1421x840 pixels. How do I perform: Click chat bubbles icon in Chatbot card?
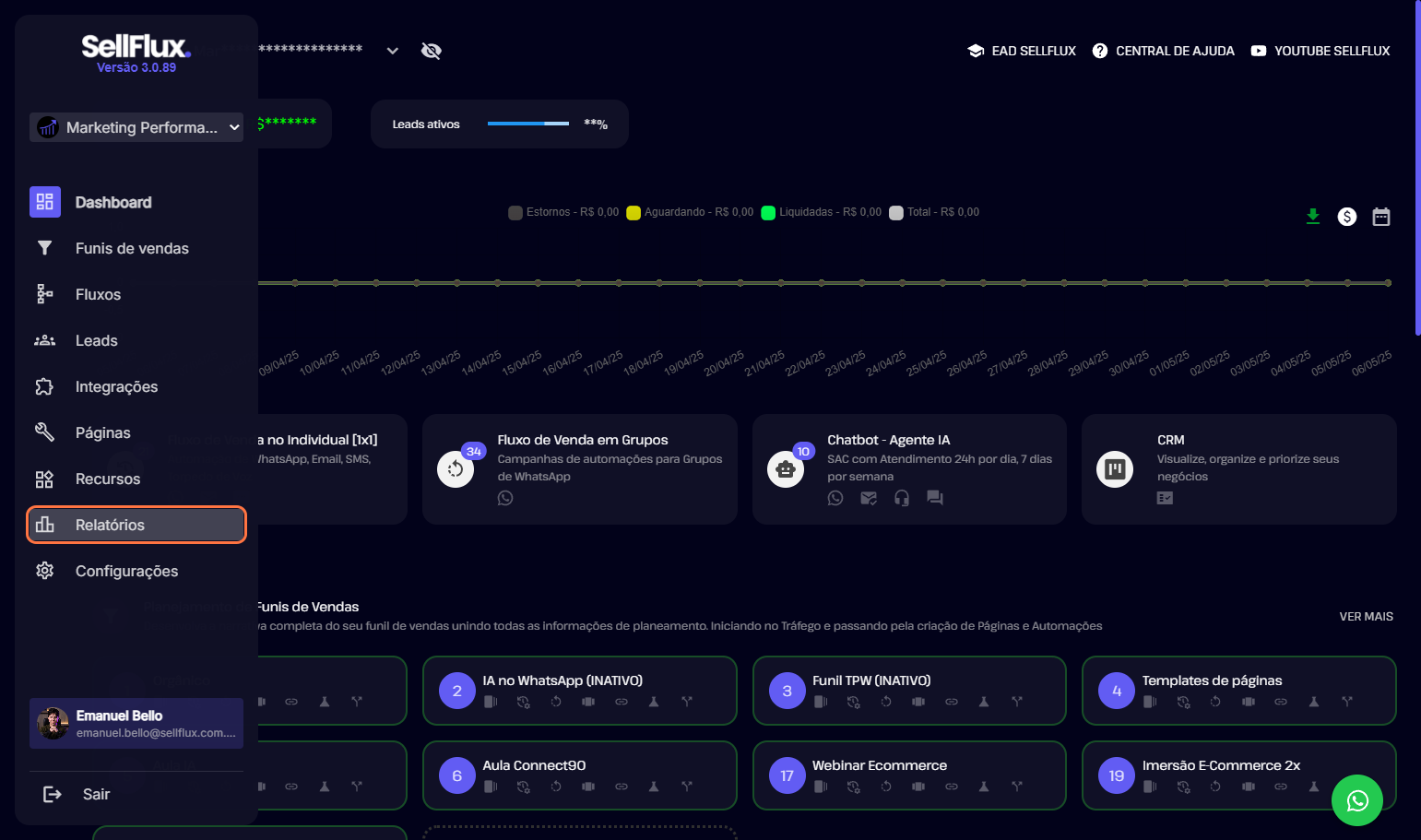click(935, 498)
